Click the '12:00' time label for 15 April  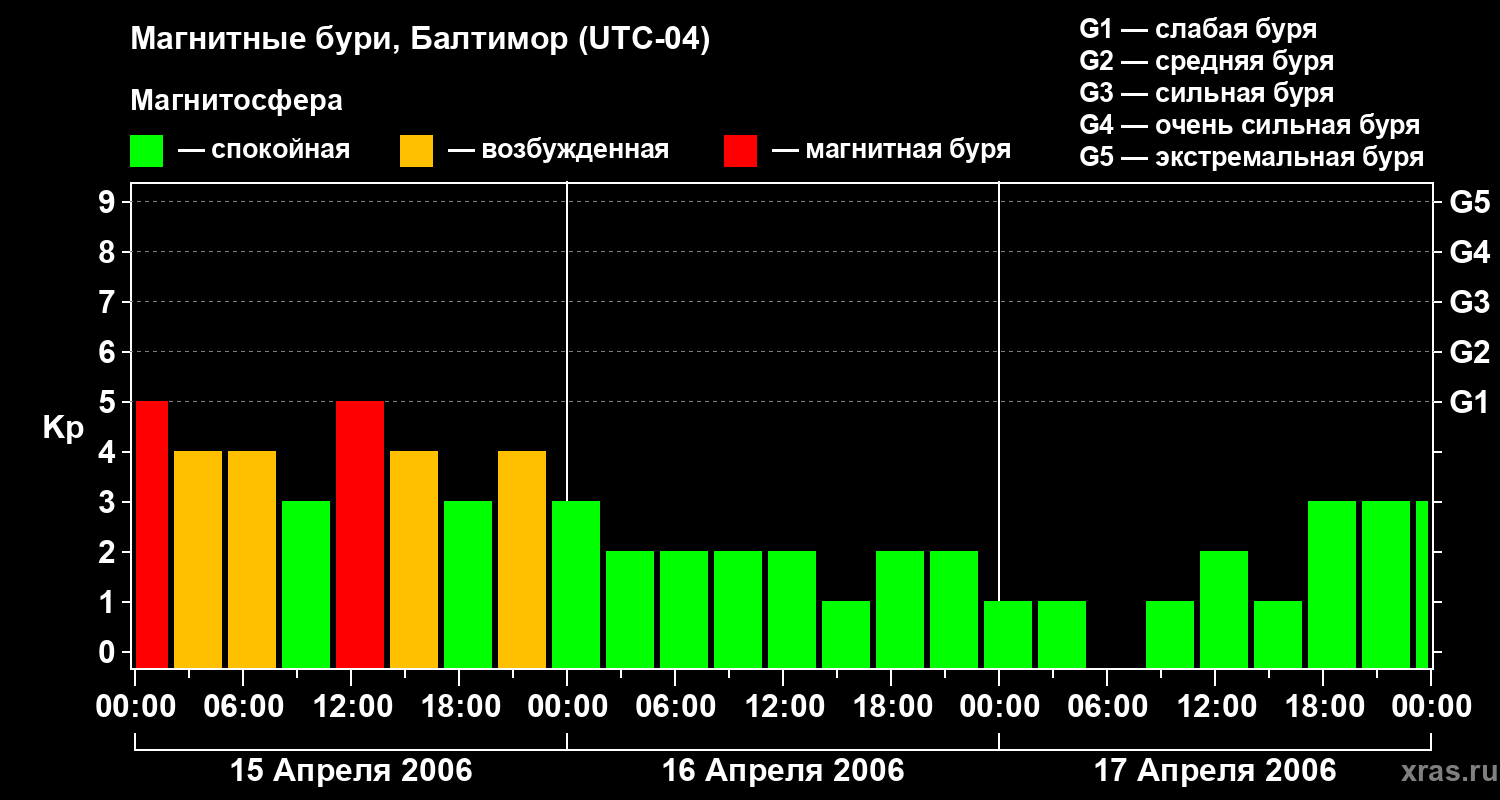[352, 707]
